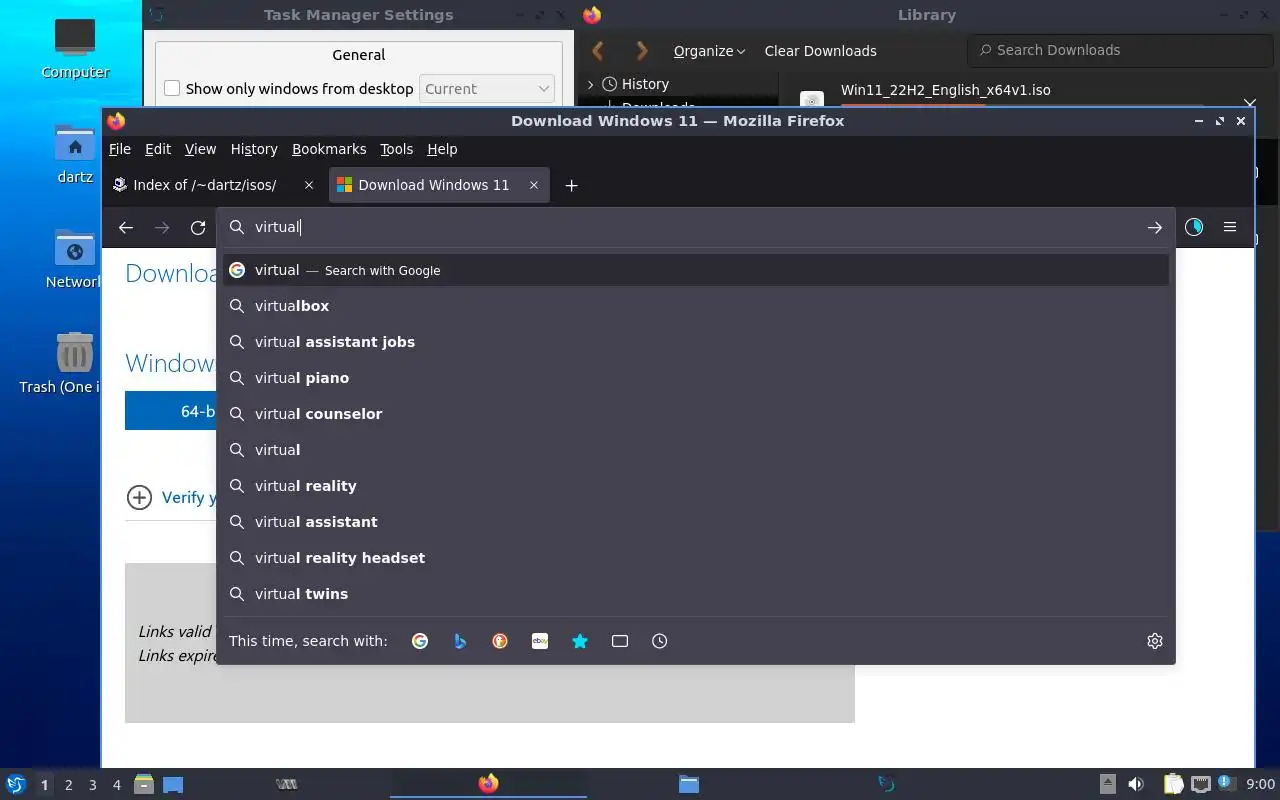This screenshot has width=1280, height=800.
Task: Search this time with DuckDuckGo icon
Action: pyautogui.click(x=500, y=641)
